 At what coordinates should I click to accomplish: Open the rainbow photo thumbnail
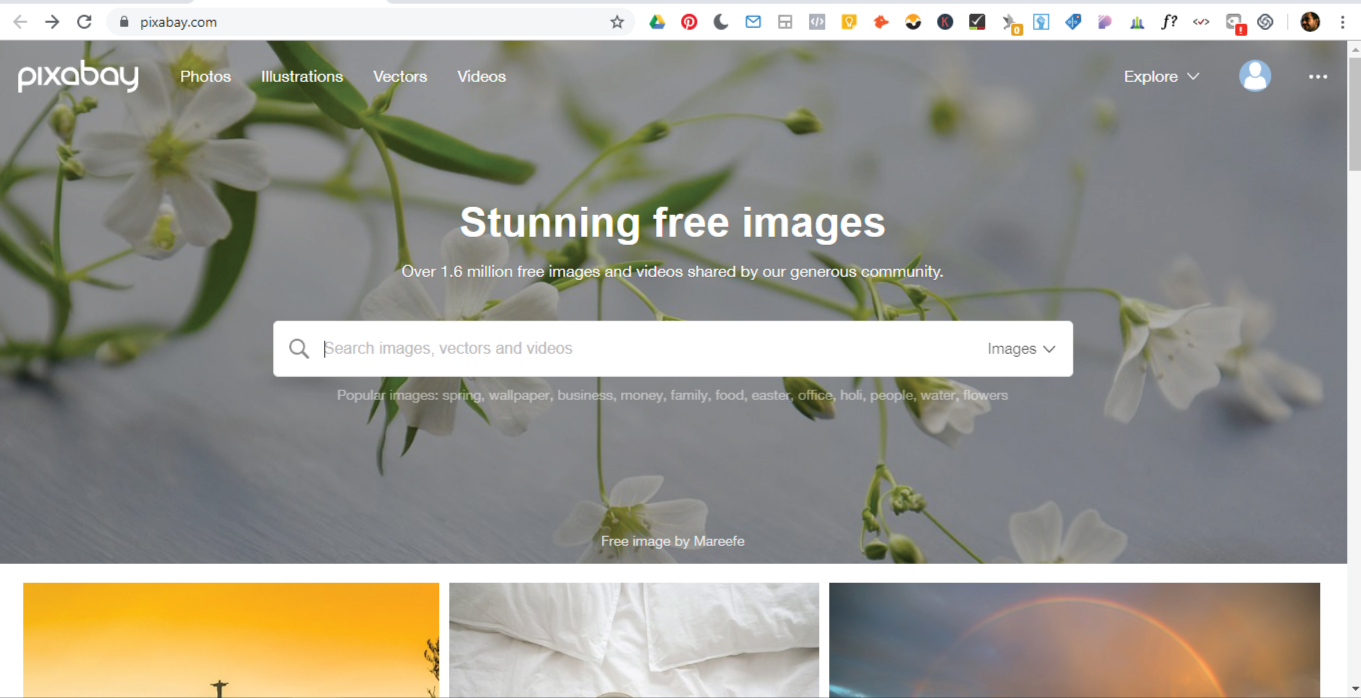(x=1074, y=640)
